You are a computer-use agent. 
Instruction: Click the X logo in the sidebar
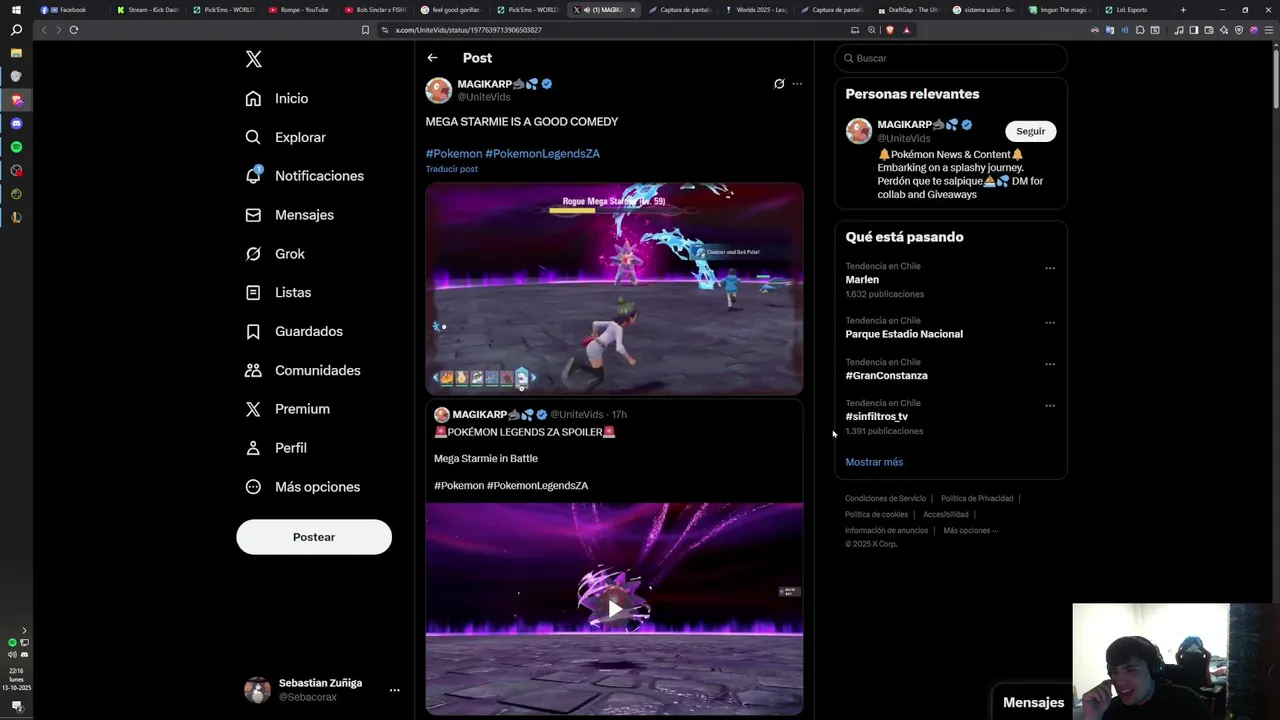coord(254,59)
